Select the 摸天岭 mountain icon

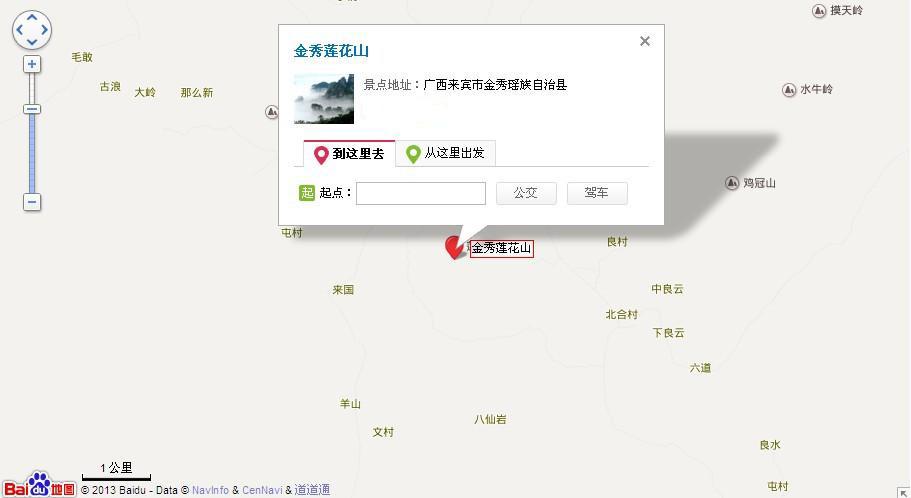coord(819,10)
